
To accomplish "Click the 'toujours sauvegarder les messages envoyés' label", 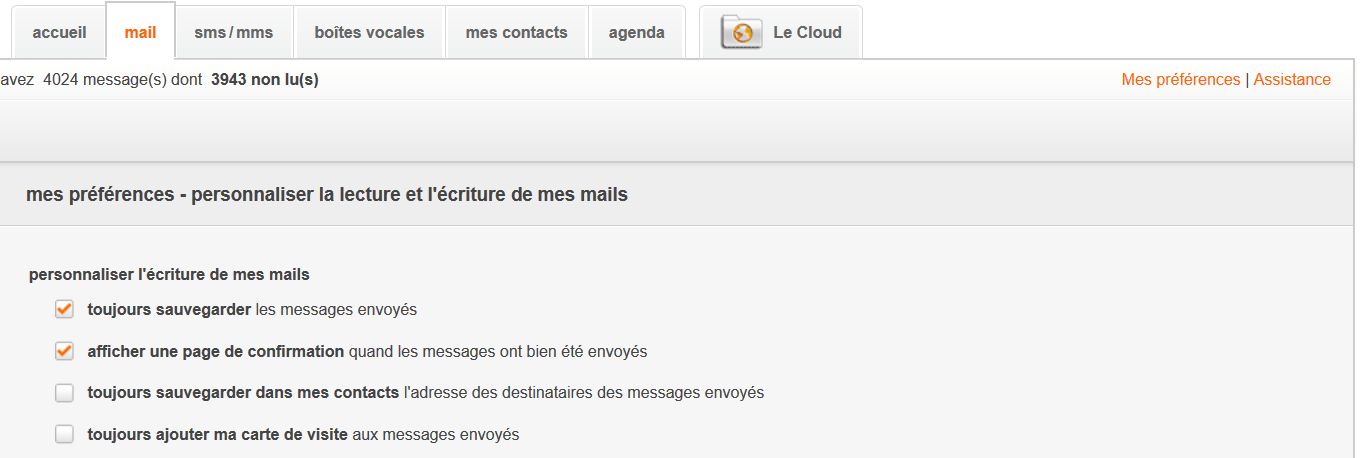I will (x=252, y=310).
